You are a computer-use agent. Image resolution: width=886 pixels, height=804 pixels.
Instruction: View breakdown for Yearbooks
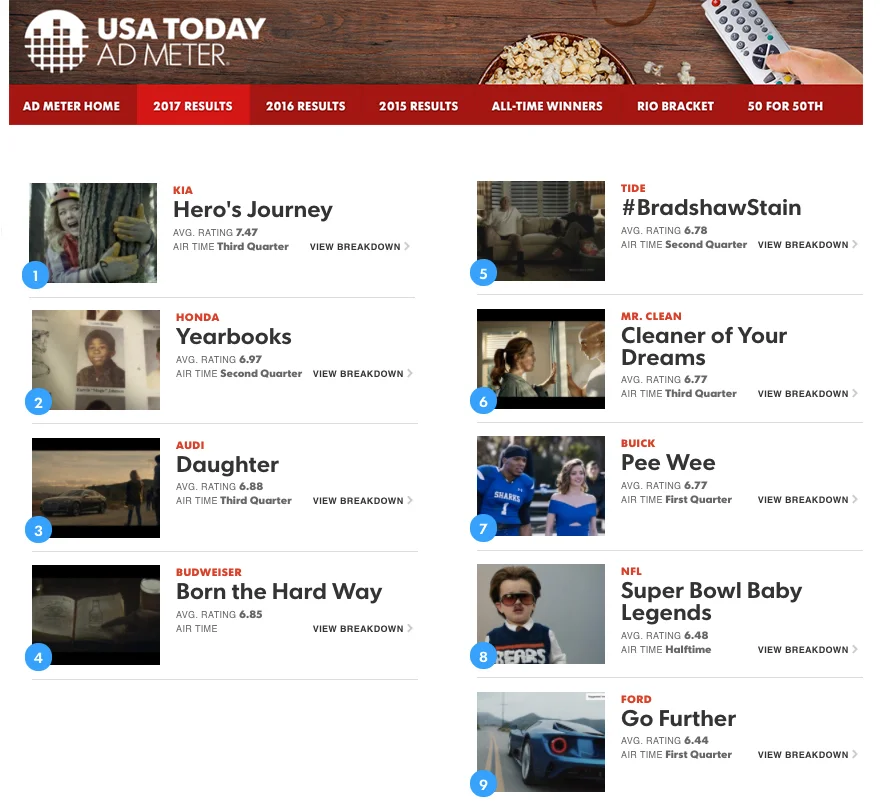[x=363, y=373]
